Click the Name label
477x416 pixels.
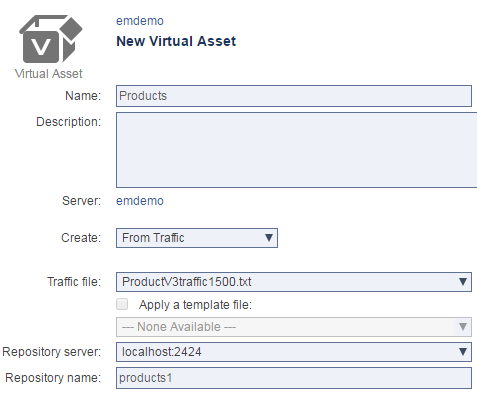[83, 96]
